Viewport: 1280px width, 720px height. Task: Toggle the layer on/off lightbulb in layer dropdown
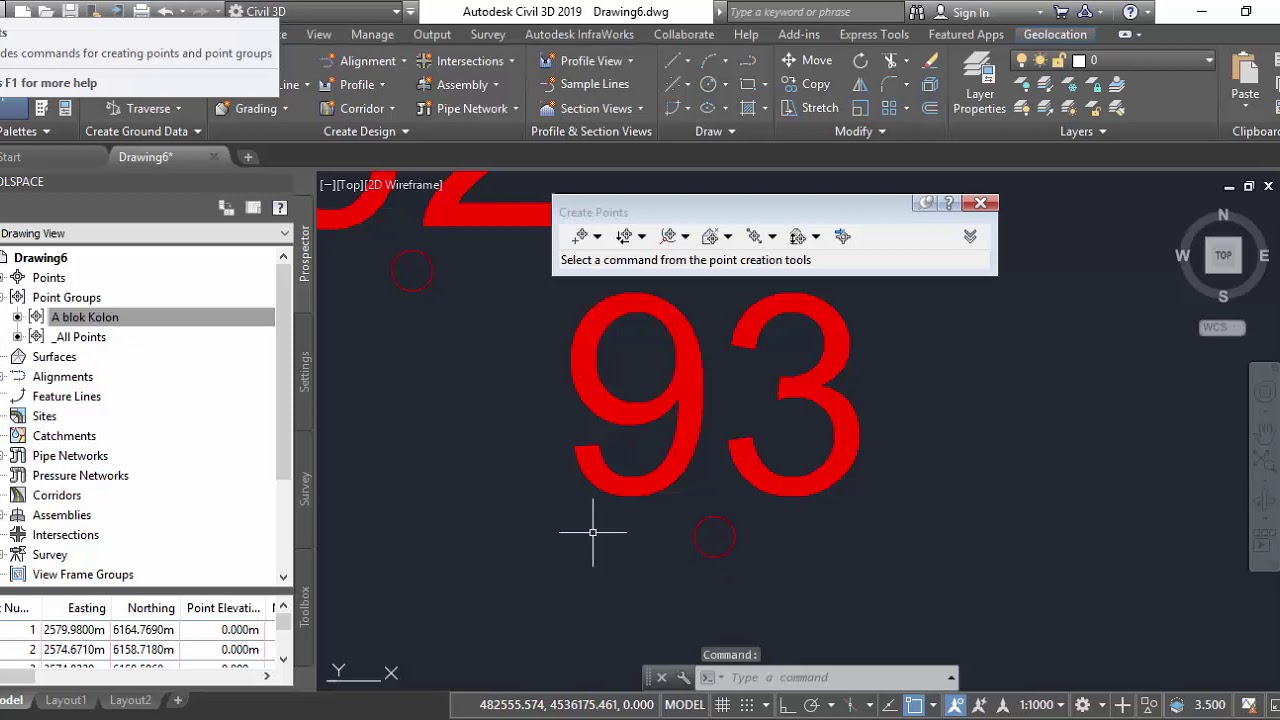click(1021, 60)
